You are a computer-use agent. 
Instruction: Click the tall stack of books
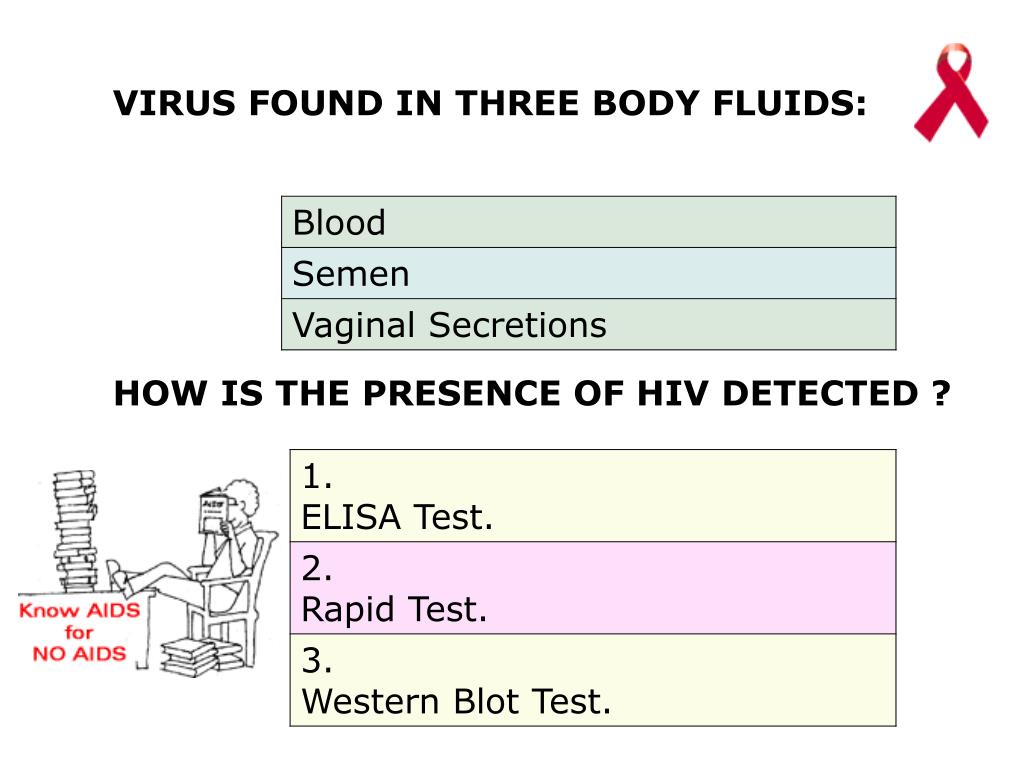(x=75, y=530)
